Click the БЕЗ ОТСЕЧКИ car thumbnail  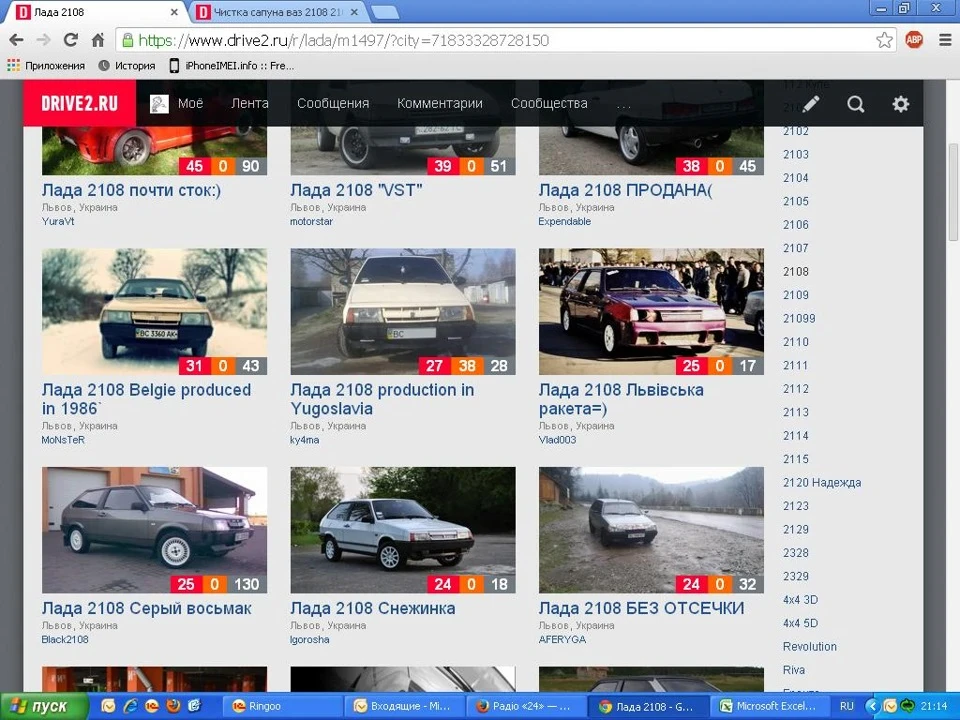(651, 530)
